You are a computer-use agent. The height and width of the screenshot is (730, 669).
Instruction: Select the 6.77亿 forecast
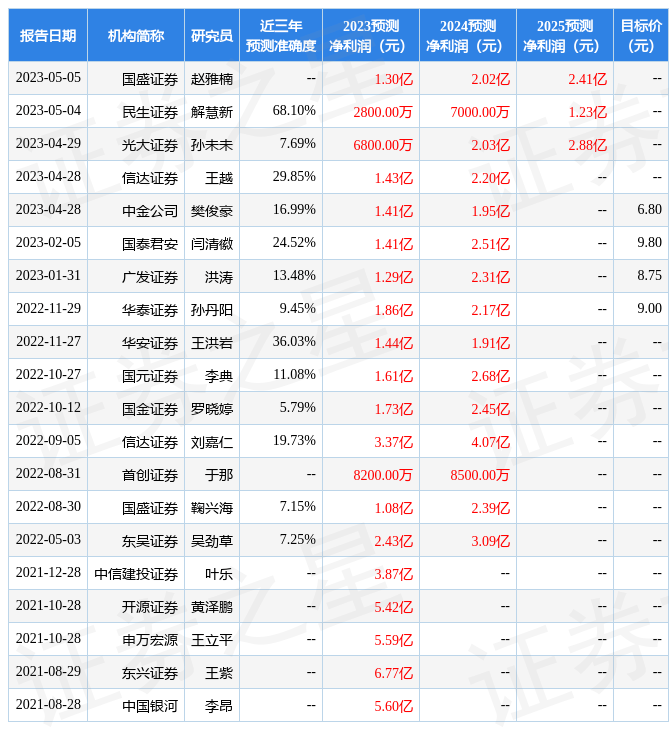(394, 674)
